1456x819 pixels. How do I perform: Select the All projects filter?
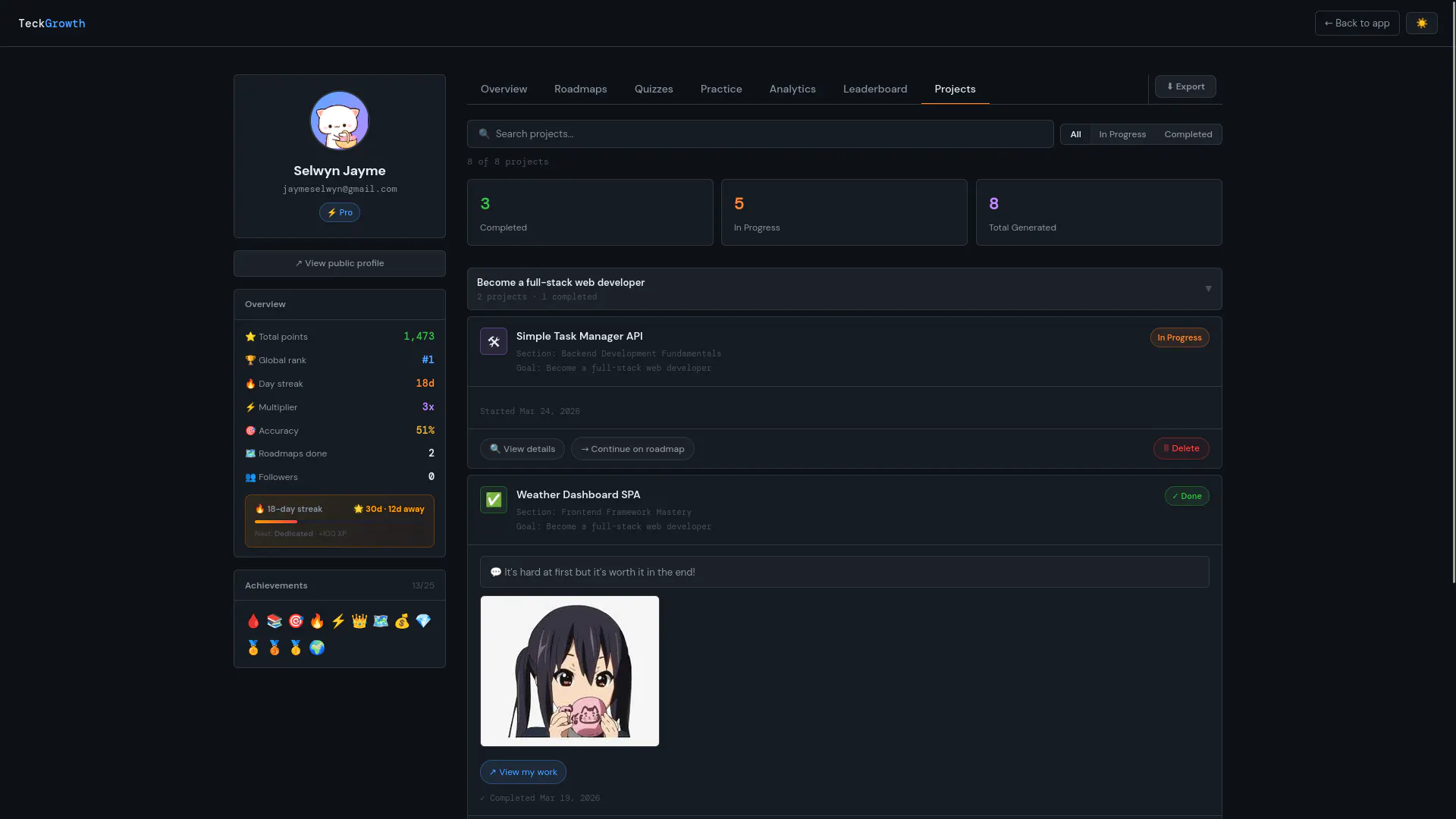coord(1075,134)
